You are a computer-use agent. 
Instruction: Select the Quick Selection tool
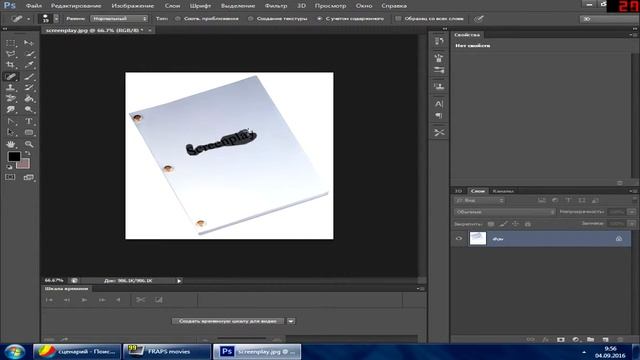(29, 54)
